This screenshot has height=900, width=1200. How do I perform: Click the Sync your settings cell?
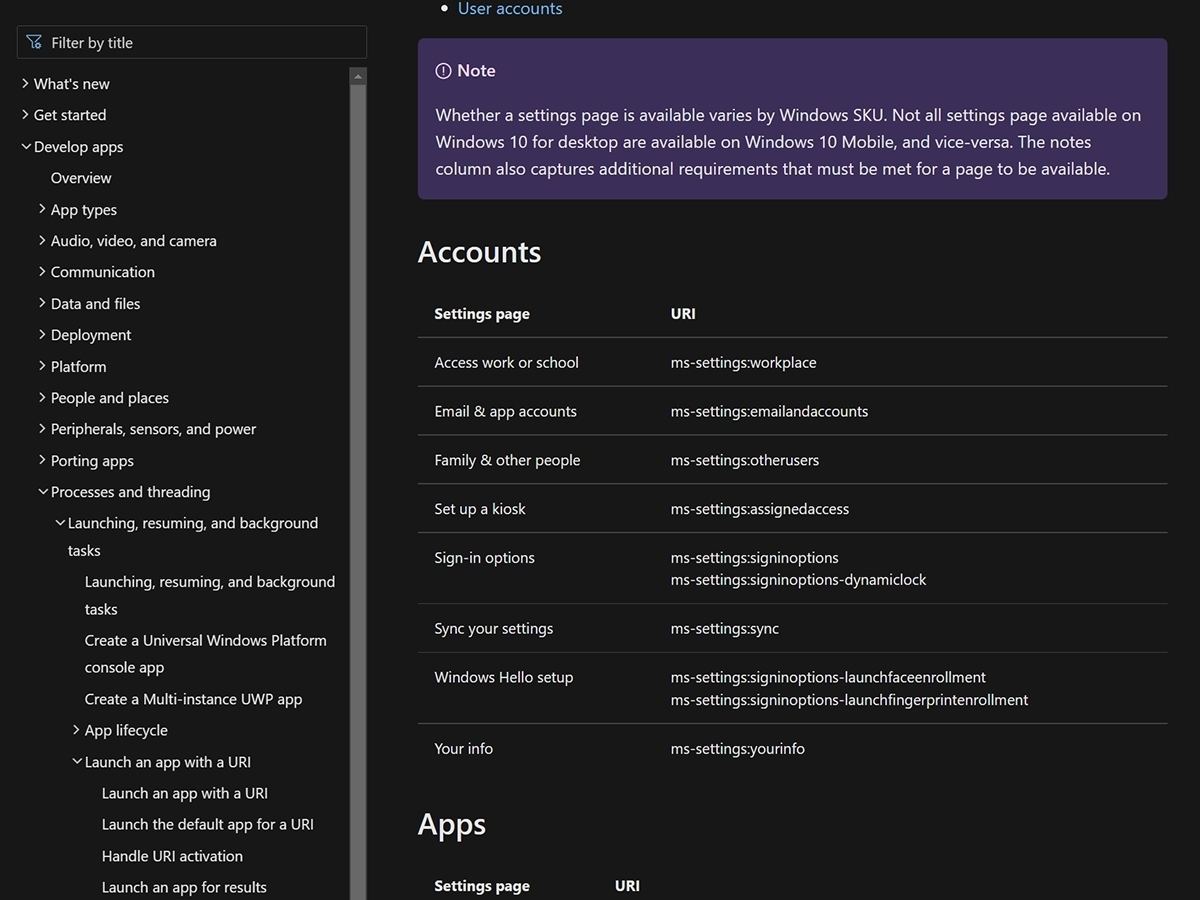[x=493, y=629]
